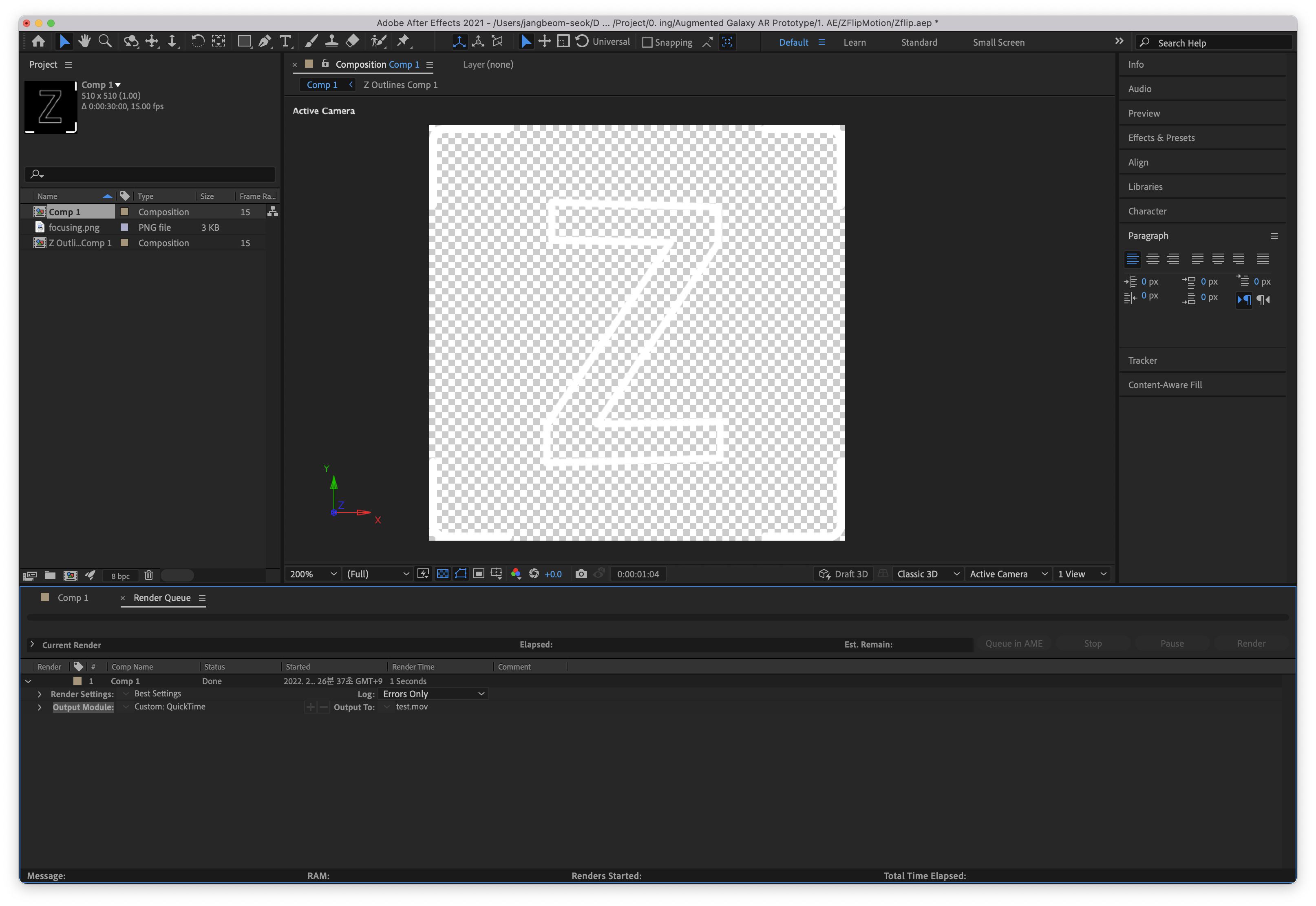1316x906 pixels.
Task: Click the Take Snapshot camera icon
Action: click(581, 574)
